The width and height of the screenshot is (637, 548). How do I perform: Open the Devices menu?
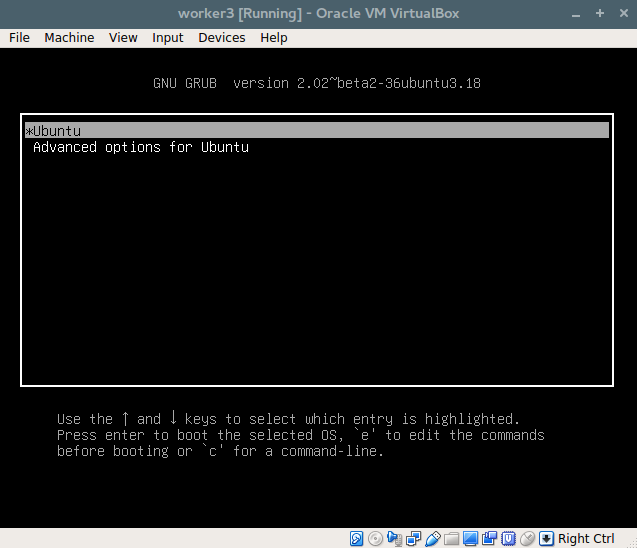pos(222,38)
